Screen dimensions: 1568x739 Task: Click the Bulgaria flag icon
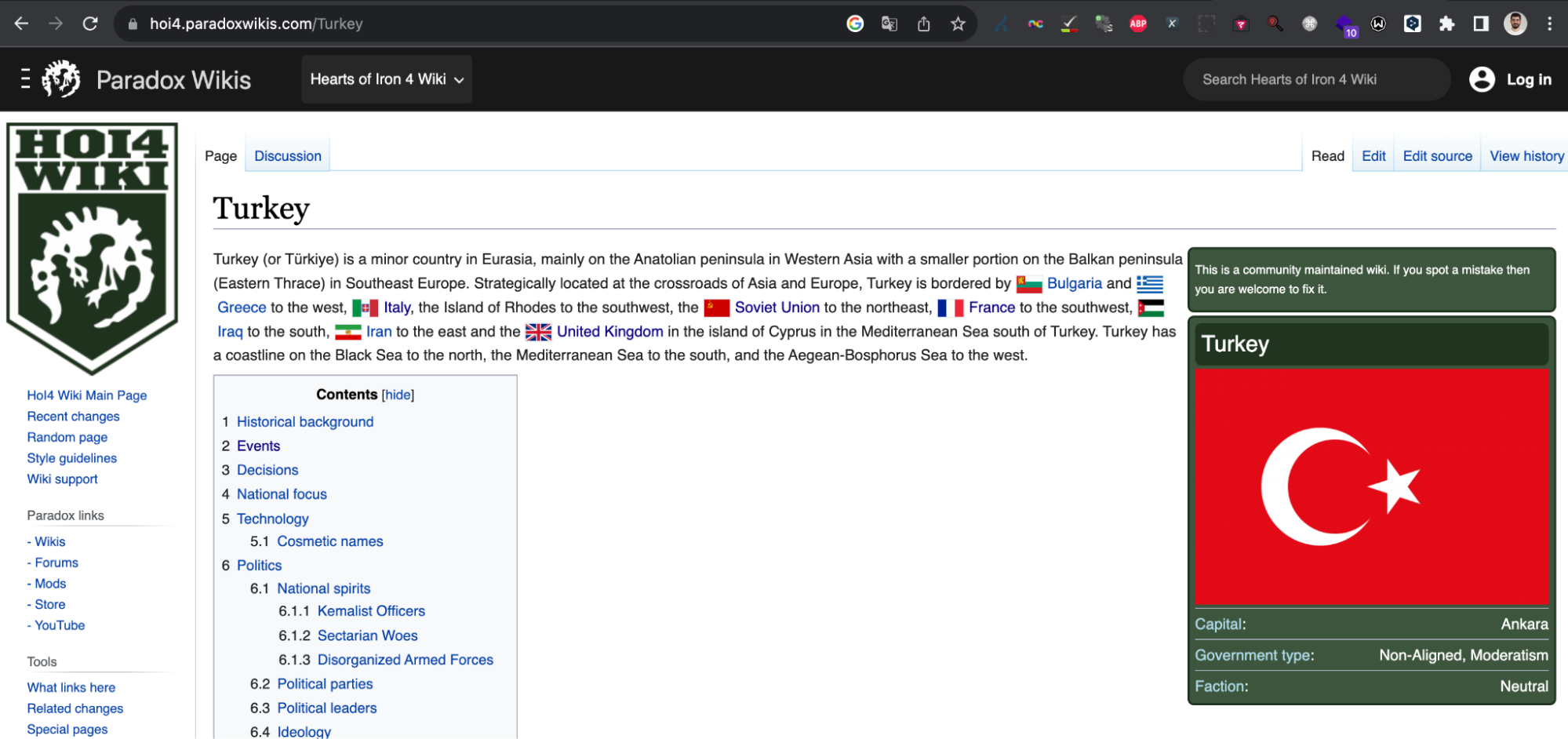click(1028, 284)
